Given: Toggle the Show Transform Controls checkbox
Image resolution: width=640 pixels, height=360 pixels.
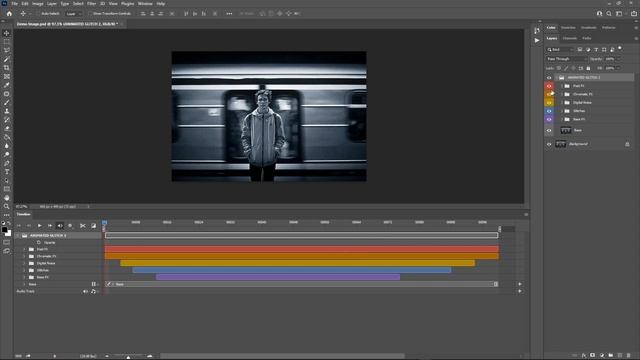Looking at the screenshot, I should point(91,13).
